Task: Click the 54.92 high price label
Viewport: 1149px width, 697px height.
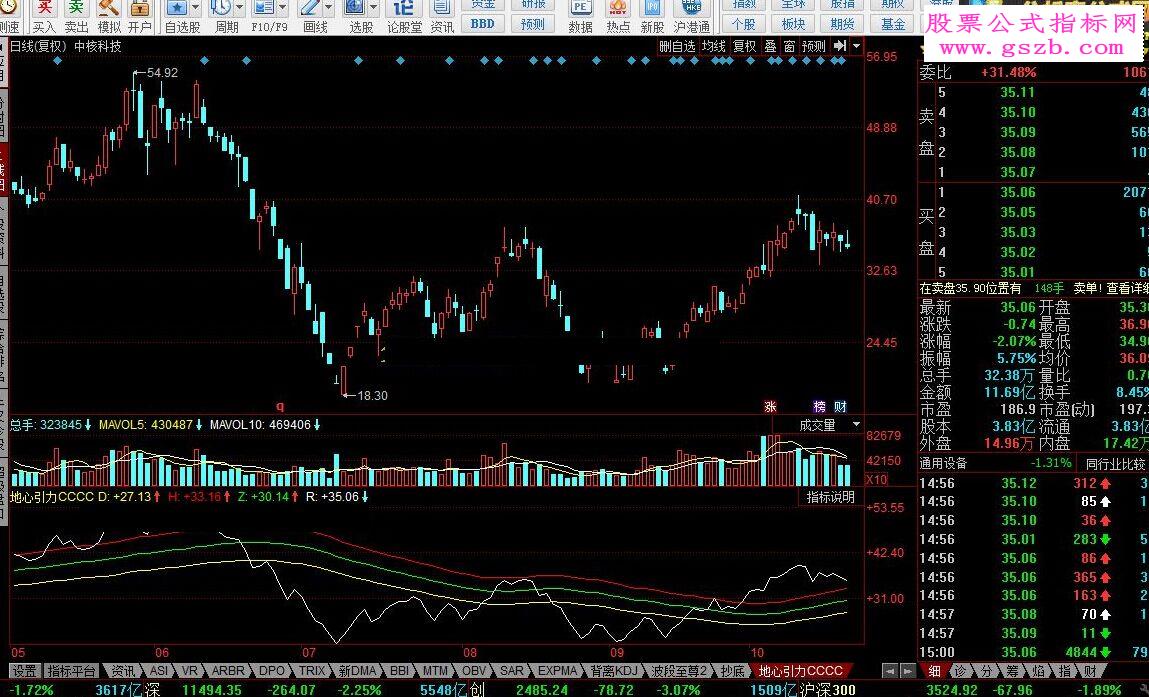Action: pos(162,73)
